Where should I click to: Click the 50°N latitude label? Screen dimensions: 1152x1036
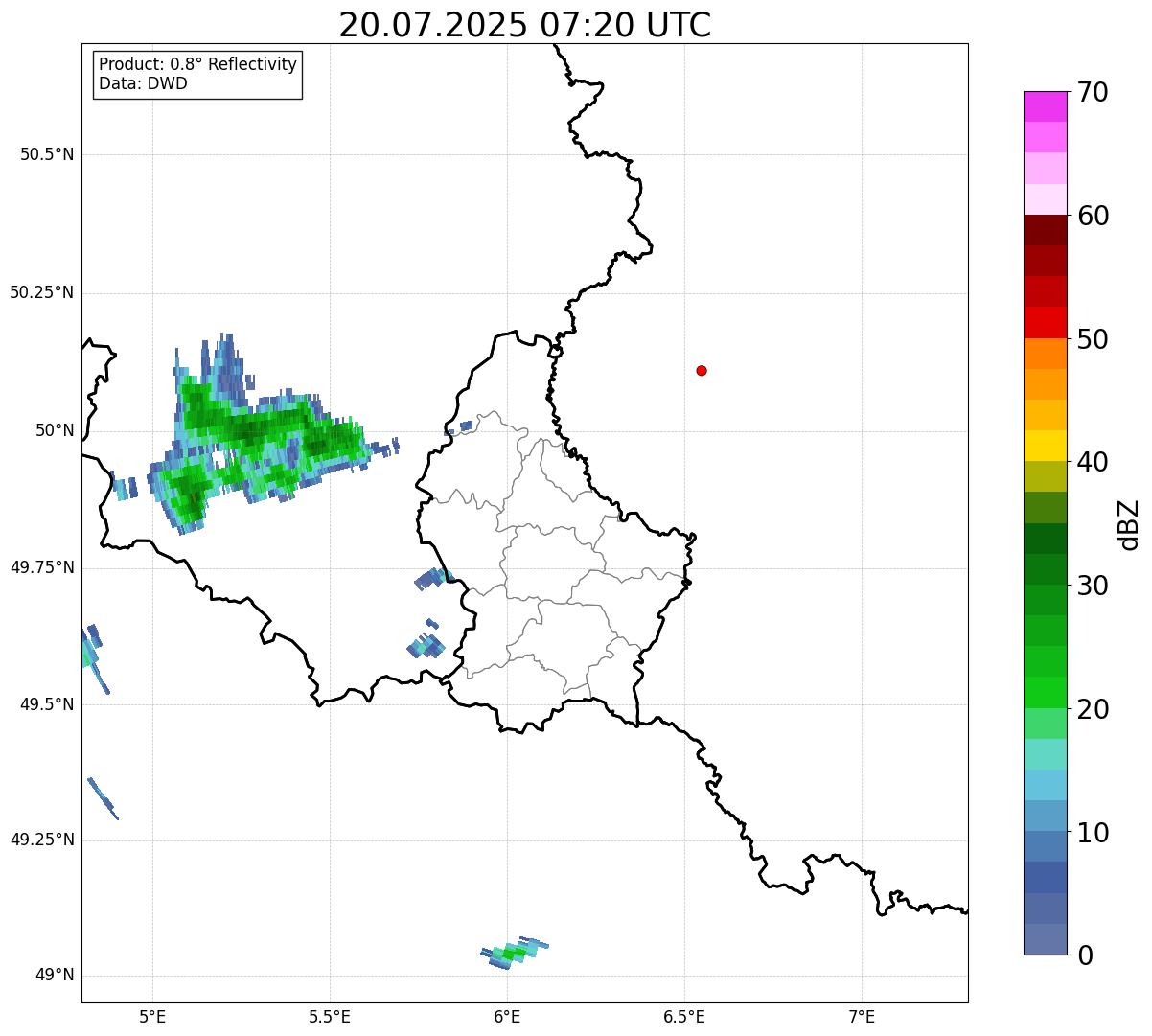[55, 430]
